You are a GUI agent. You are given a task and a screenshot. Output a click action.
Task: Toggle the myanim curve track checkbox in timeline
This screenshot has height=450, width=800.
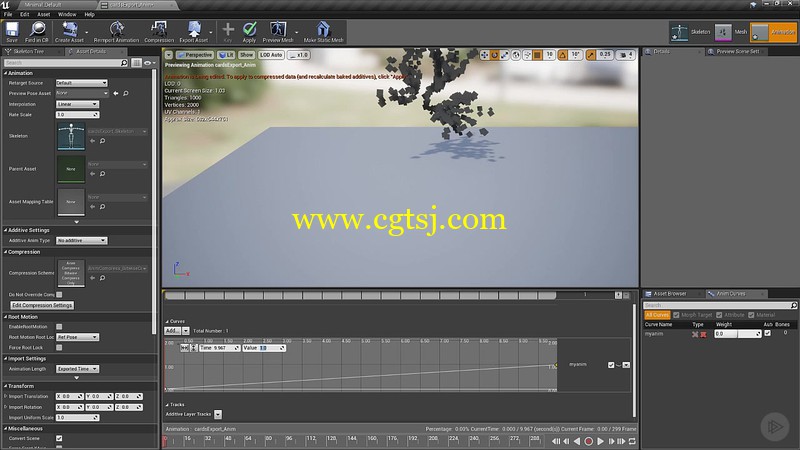click(611, 365)
